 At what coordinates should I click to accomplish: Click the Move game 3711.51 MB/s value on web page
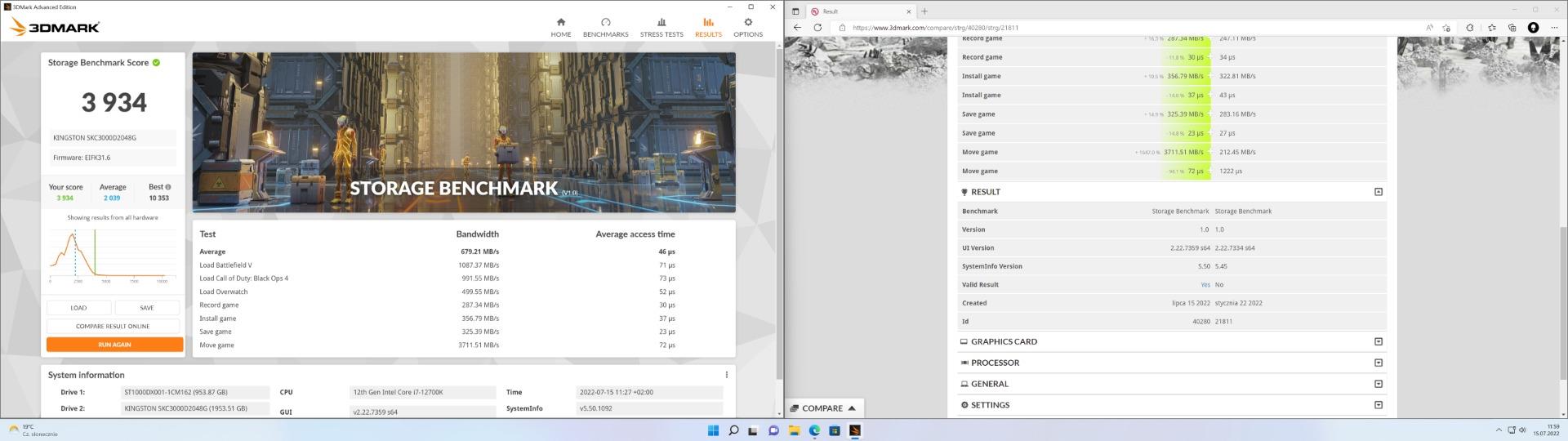1183,152
